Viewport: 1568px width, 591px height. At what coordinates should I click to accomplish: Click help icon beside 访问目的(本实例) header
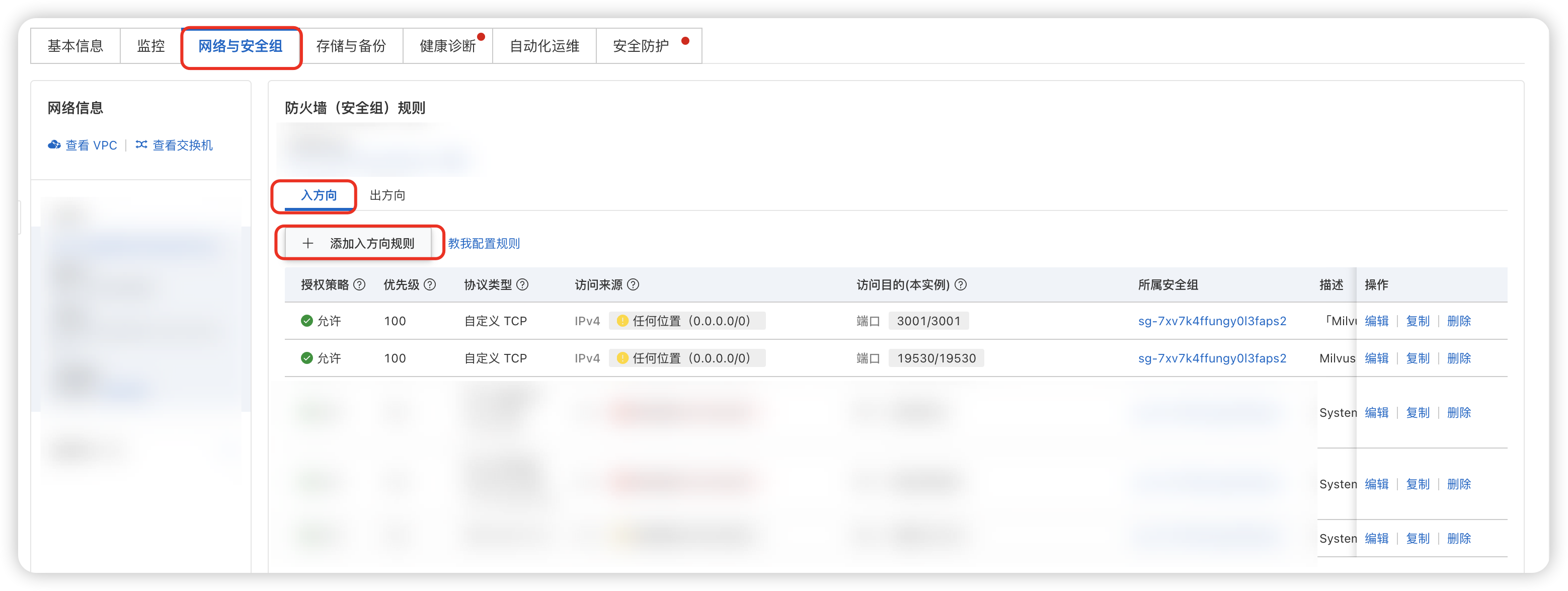[961, 284]
